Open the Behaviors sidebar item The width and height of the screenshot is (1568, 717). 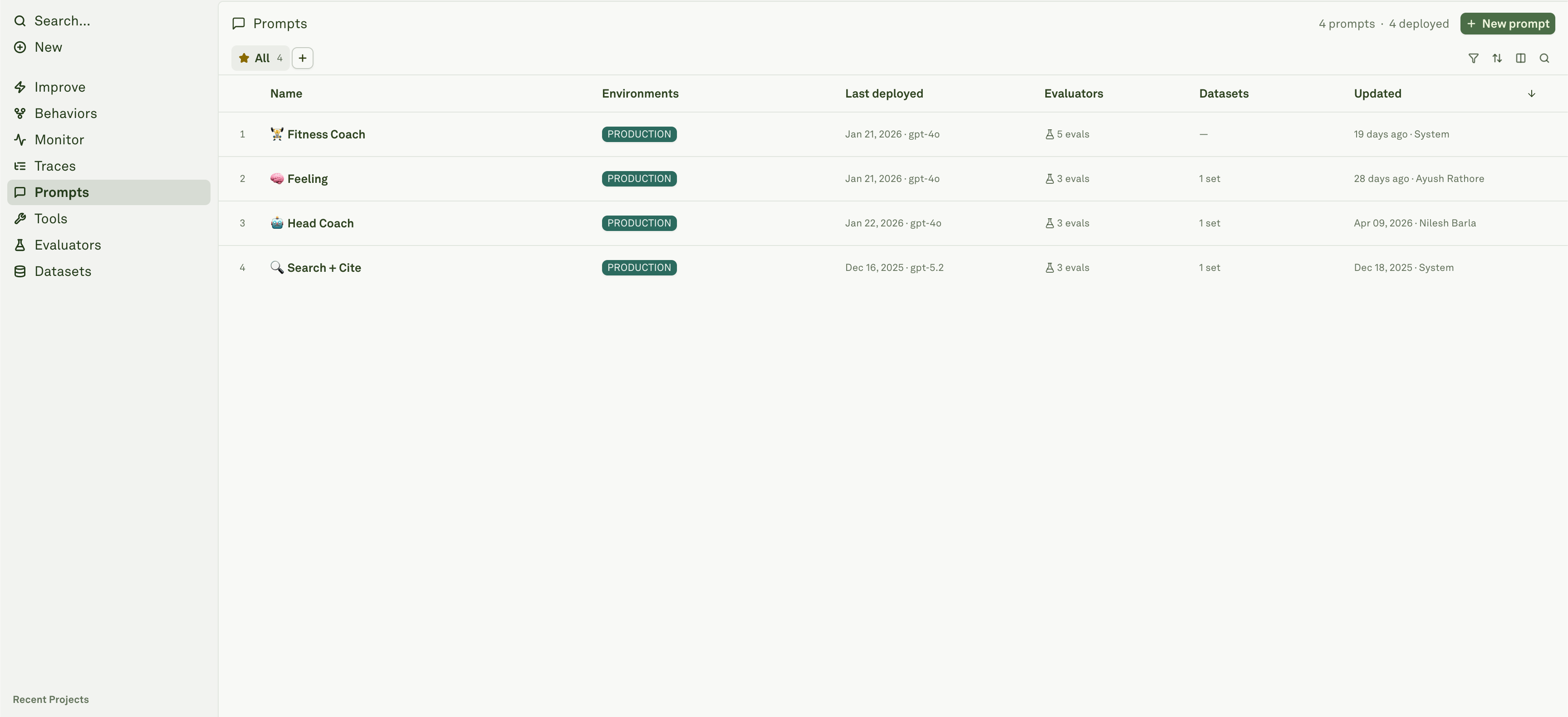pos(109,114)
